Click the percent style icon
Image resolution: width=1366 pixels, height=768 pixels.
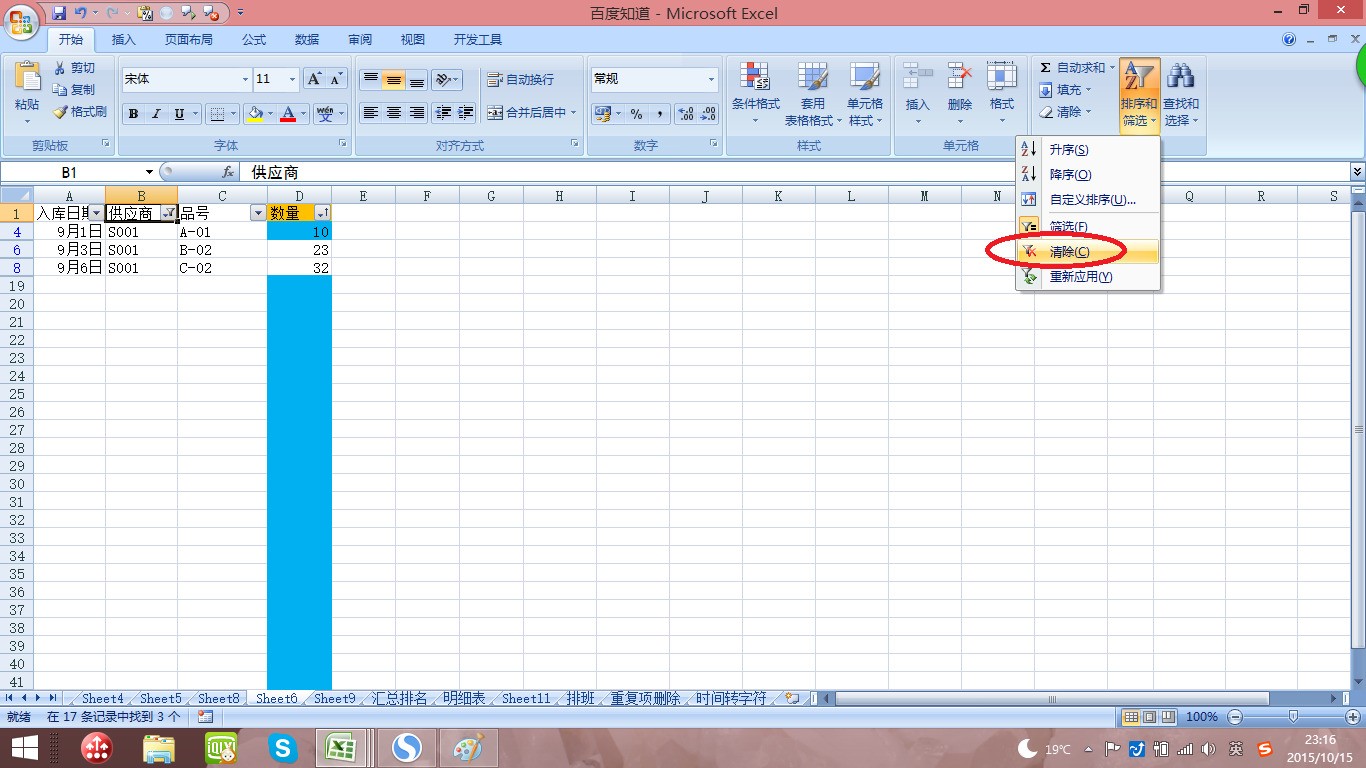[636, 114]
